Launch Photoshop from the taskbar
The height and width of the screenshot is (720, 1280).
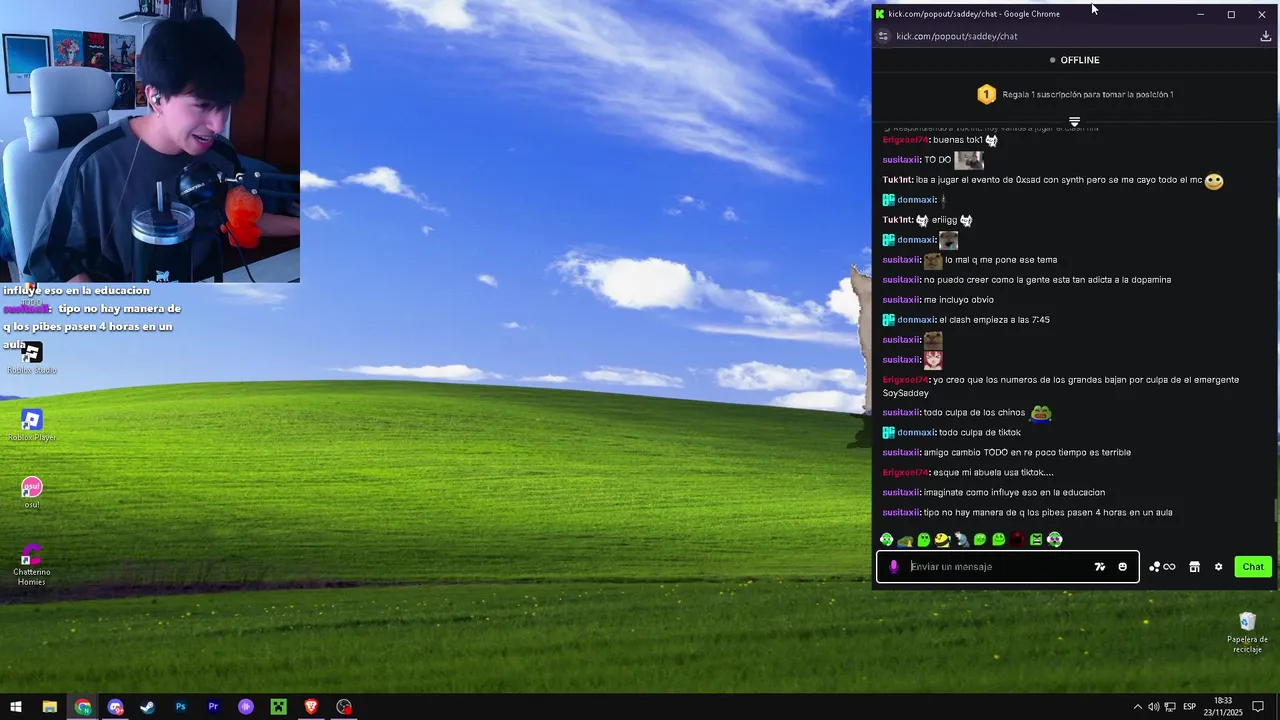click(180, 707)
